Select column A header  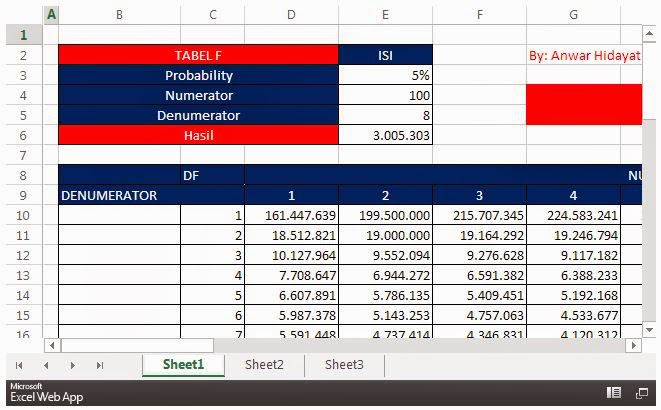click(x=51, y=15)
